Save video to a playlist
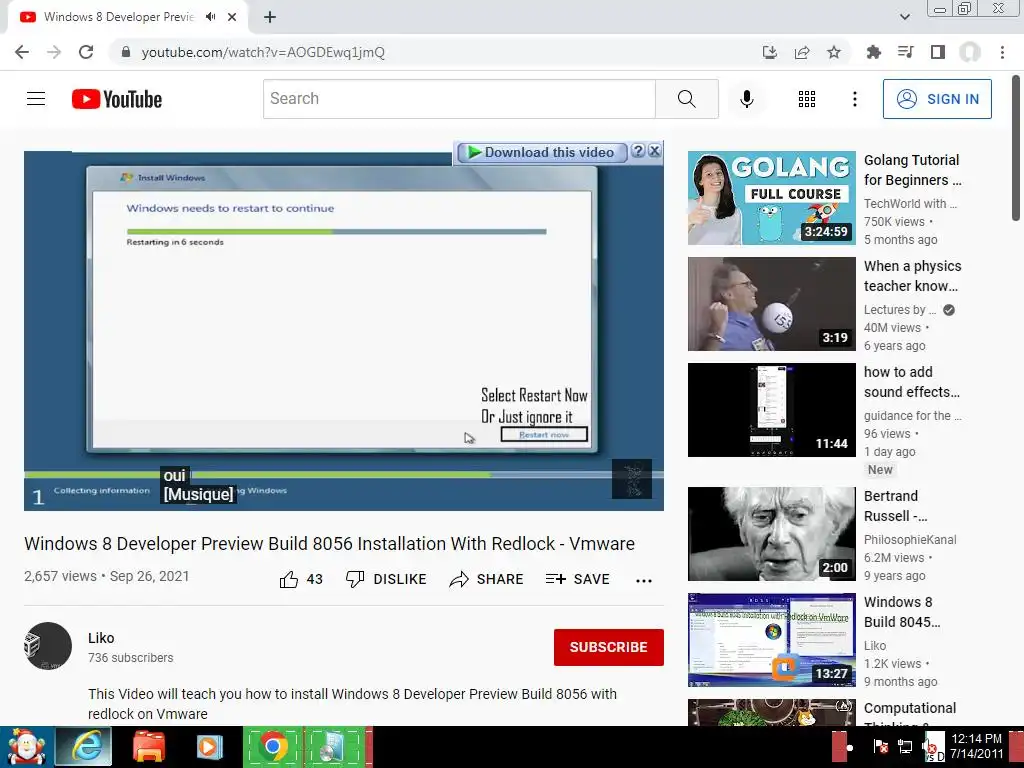The width and height of the screenshot is (1024, 768). pyautogui.click(x=577, y=579)
